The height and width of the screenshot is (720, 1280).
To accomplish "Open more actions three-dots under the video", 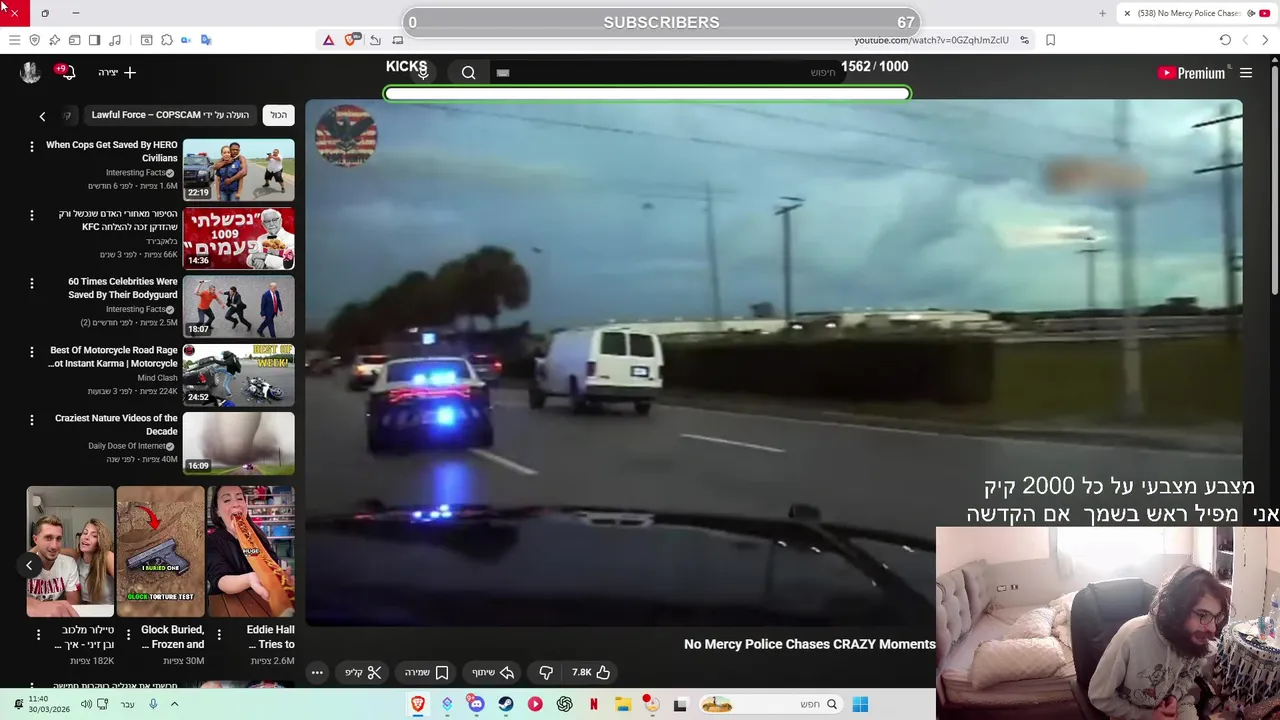I will click(317, 673).
